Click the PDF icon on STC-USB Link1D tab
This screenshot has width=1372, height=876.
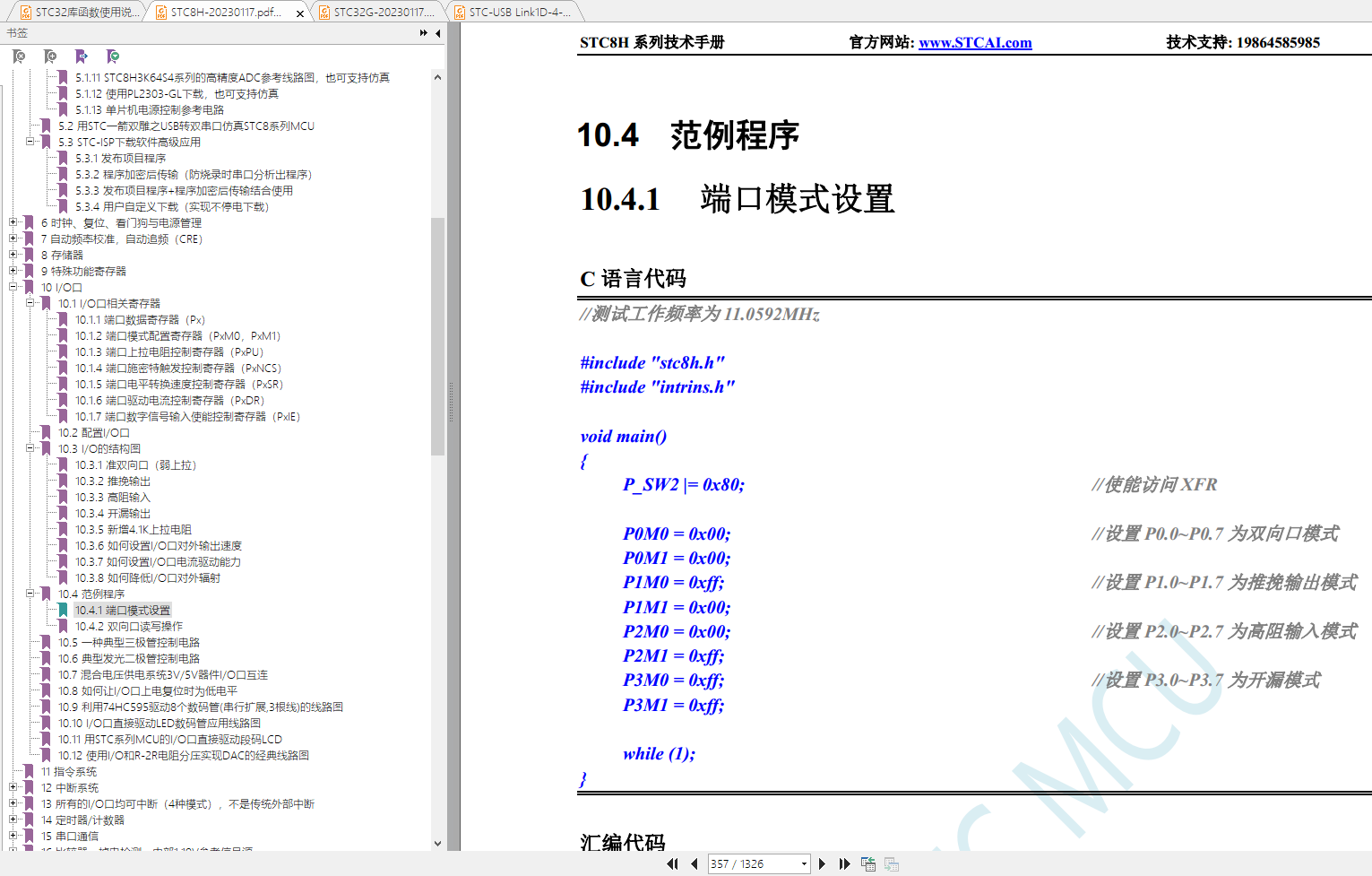[x=459, y=13]
